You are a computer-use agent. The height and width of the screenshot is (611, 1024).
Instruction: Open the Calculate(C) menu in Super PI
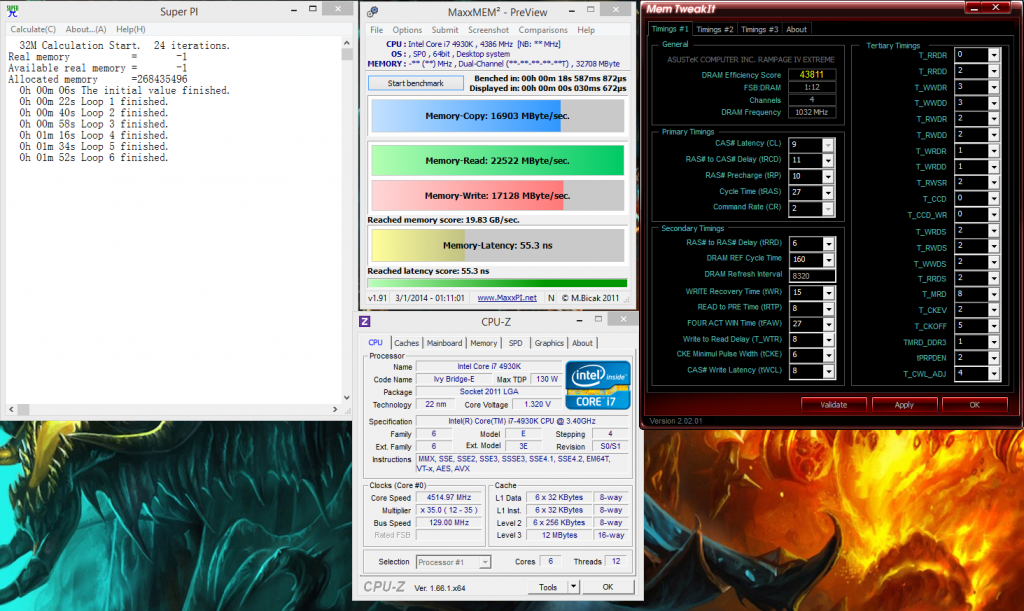tap(31, 29)
